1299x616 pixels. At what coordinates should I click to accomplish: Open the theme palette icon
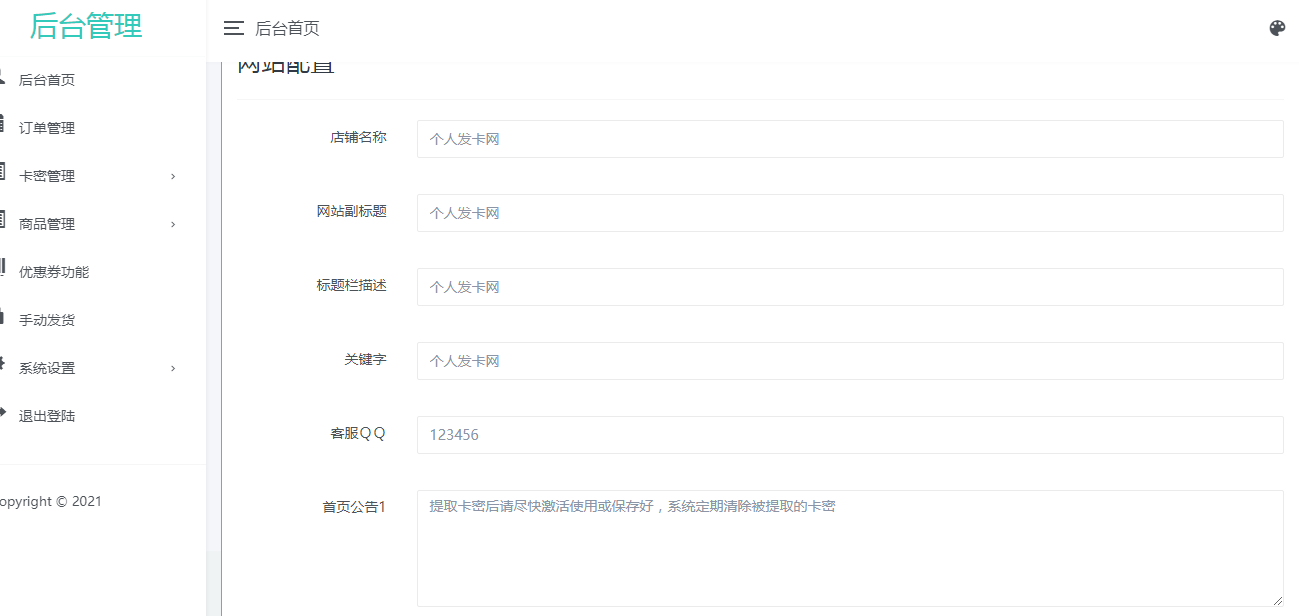click(x=1277, y=28)
